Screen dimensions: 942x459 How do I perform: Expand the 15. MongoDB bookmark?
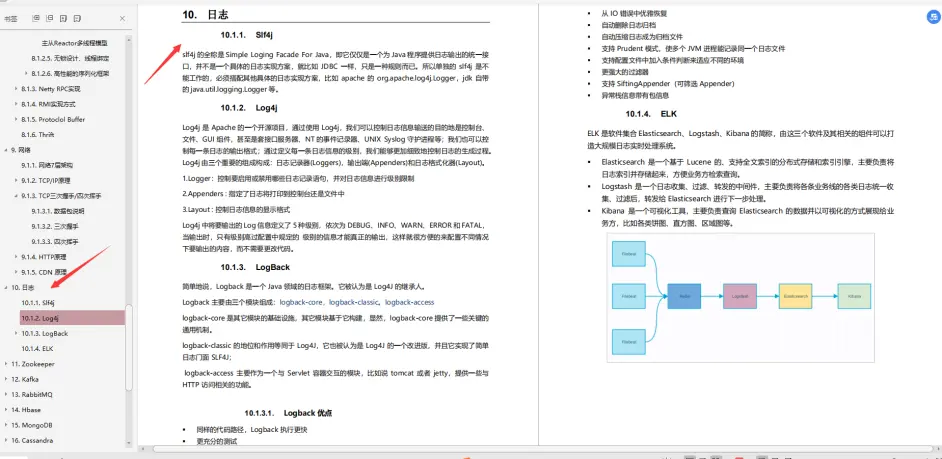6,425
